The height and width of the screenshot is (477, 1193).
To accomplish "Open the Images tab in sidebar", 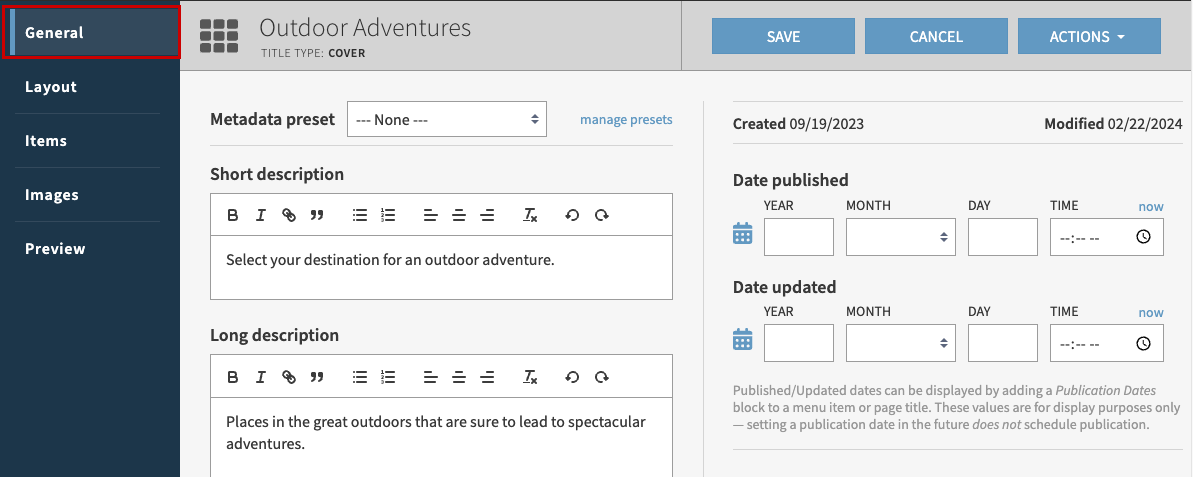I will [52, 195].
